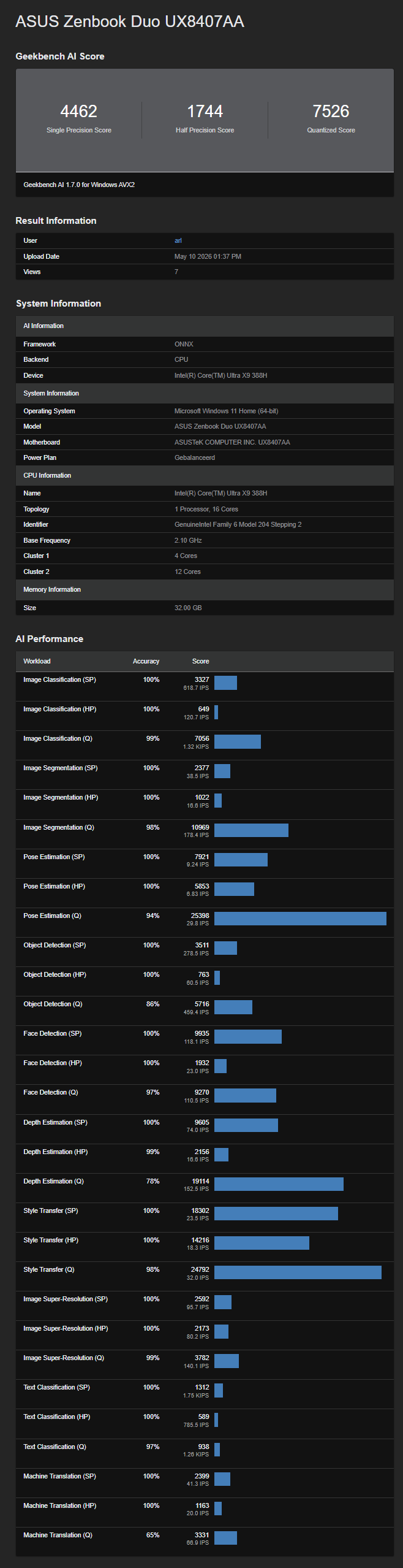The width and height of the screenshot is (403, 1568).
Task: Click the Operating System value Microsoft Windows 11 Home
Action: pos(226,411)
